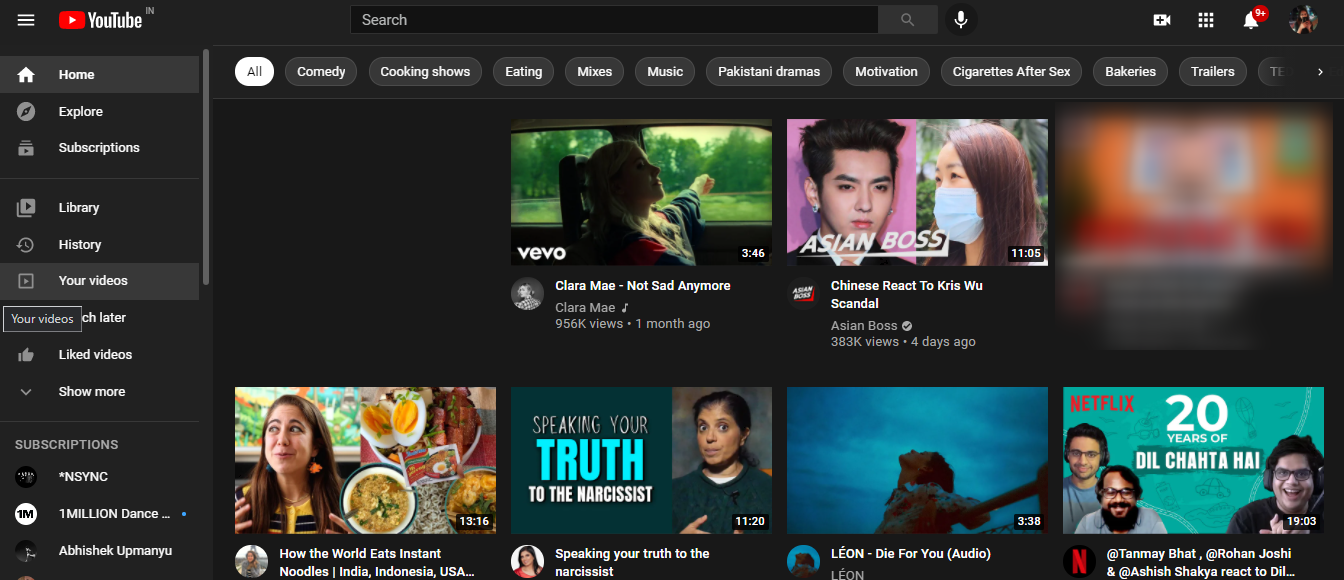
Task: Open Liked videos playlist
Action: 95,354
